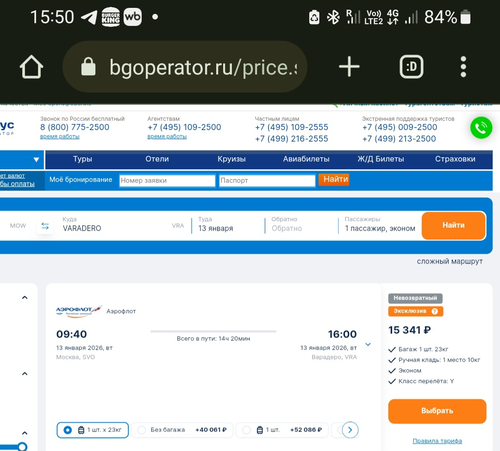The height and width of the screenshot is (451, 500).
Task: Click the filter slider handle
Action: (x=22, y=446)
